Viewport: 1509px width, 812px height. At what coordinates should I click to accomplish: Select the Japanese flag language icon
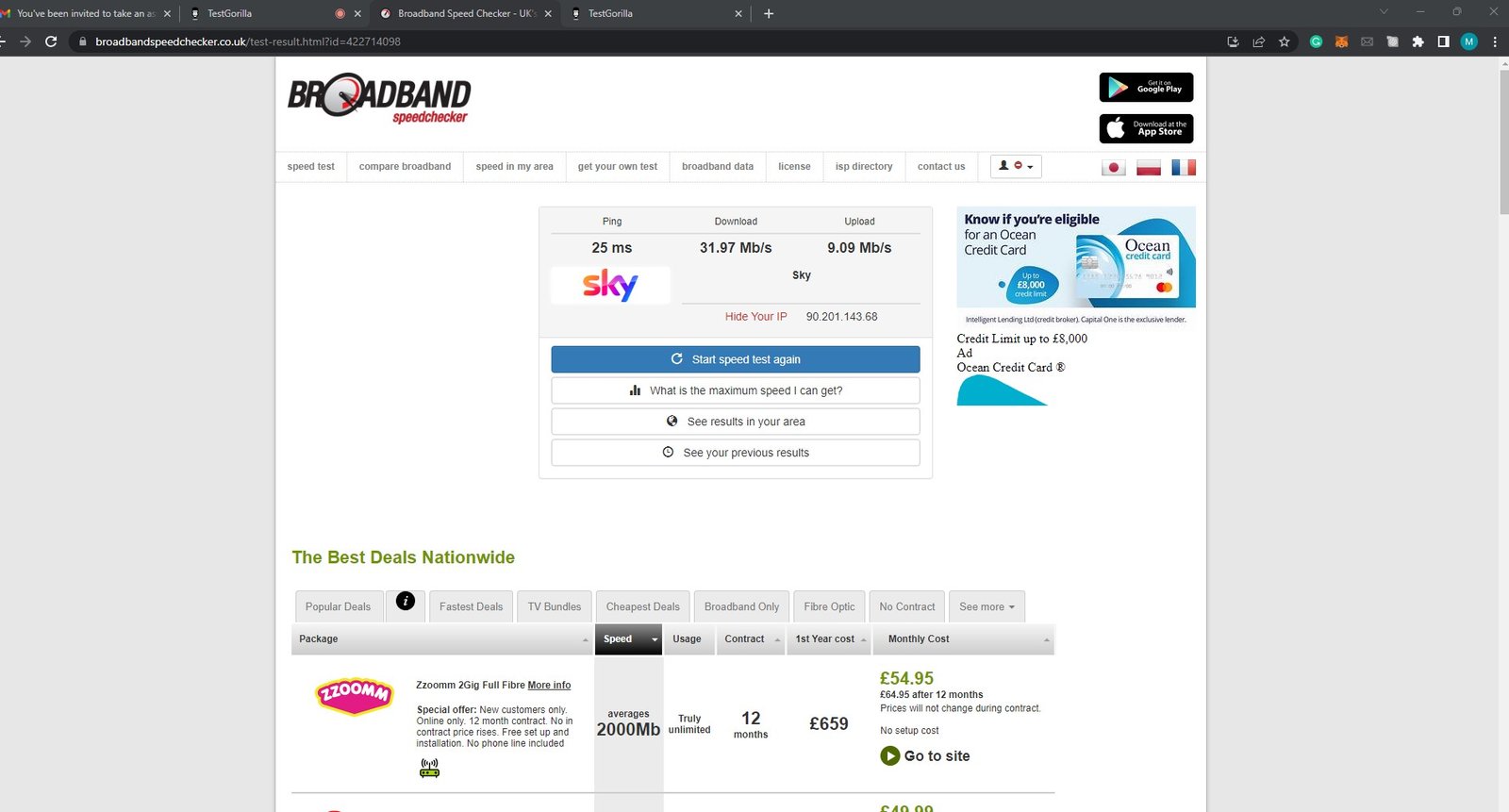click(1114, 168)
